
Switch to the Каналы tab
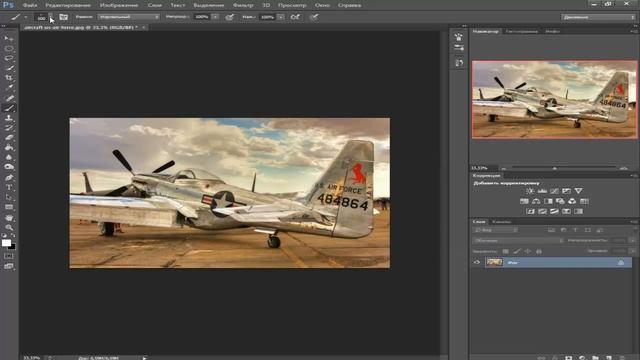(x=502, y=222)
